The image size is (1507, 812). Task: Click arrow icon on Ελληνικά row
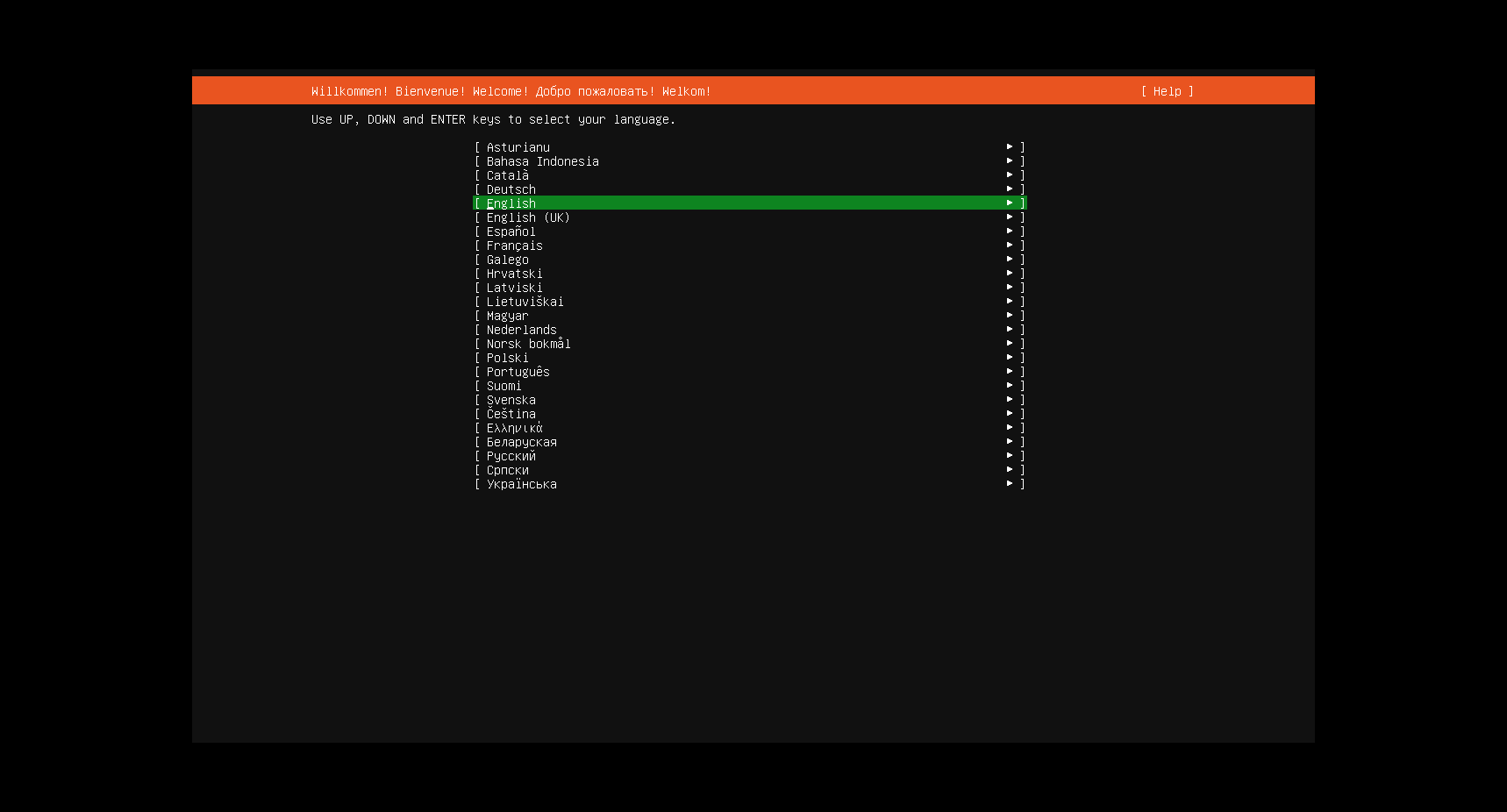[1010, 427]
